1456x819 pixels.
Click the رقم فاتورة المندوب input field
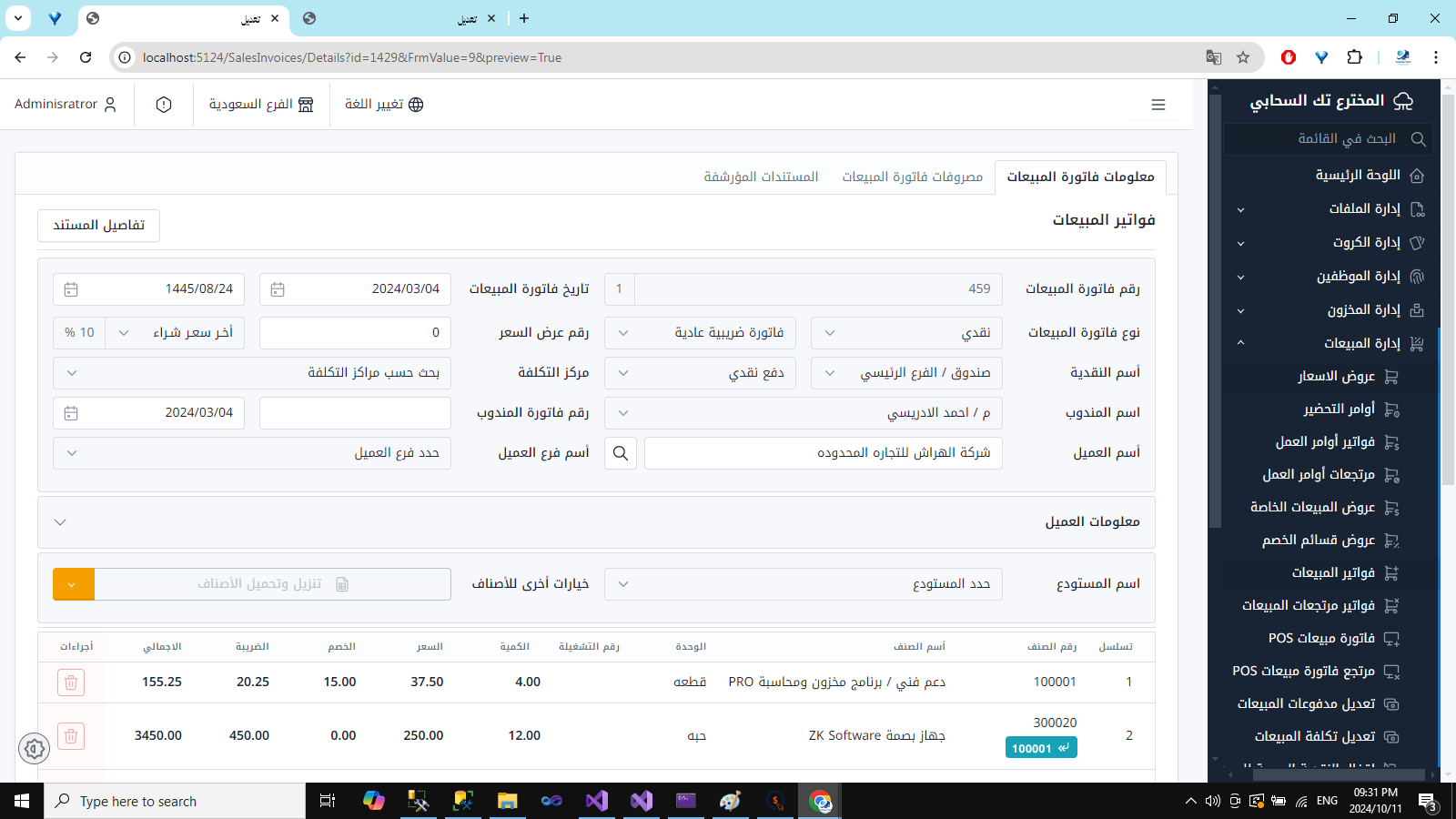tap(355, 413)
